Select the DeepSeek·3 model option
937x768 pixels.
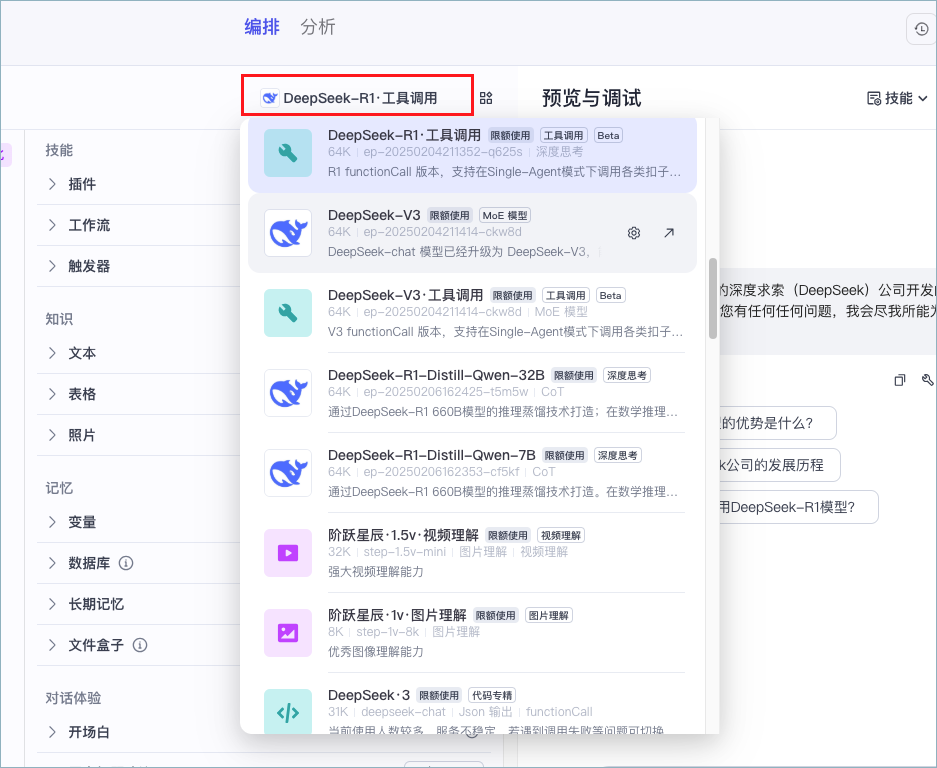pyautogui.click(x=472, y=705)
